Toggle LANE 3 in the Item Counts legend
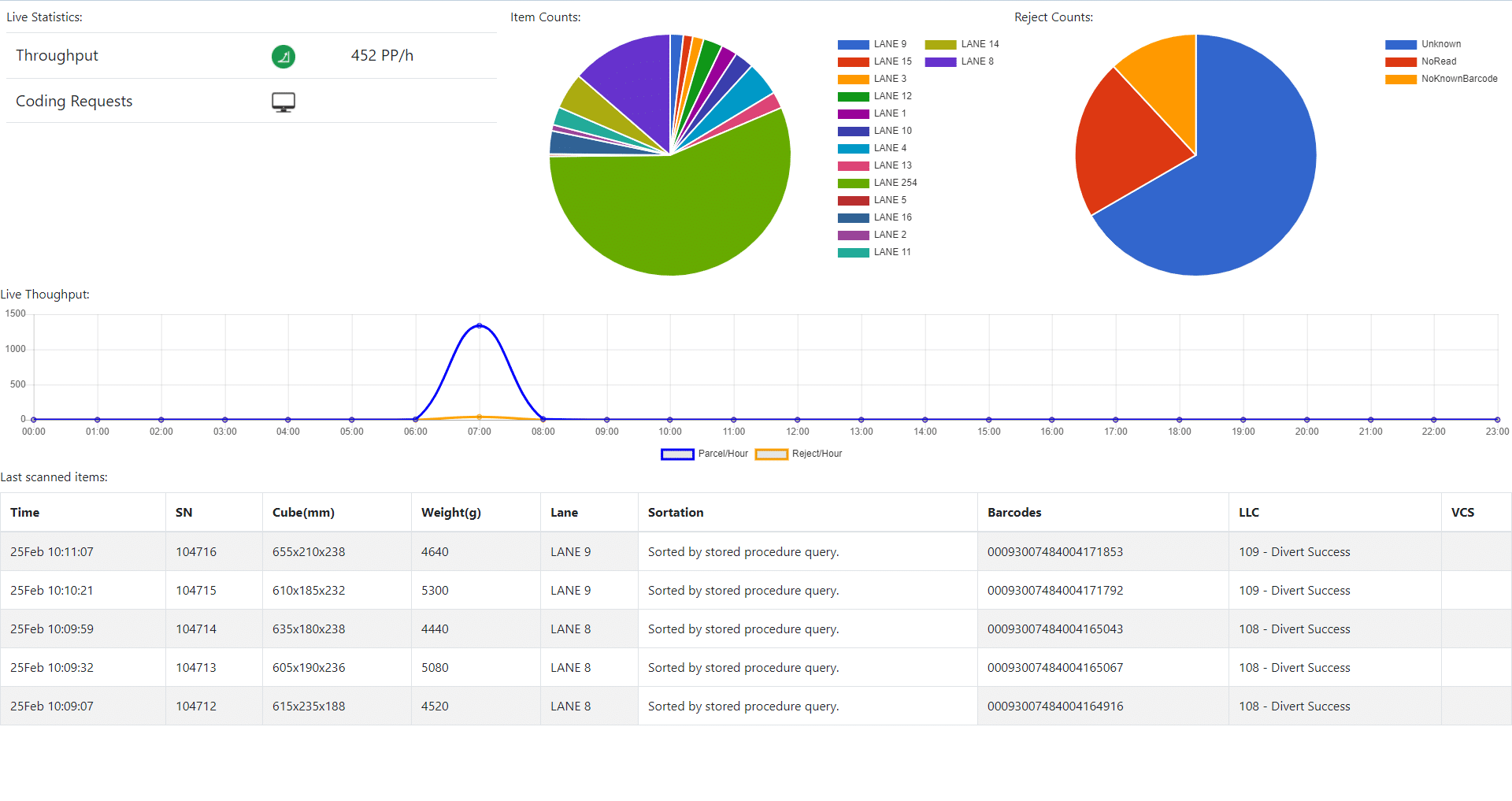Screen dimensions: 1512x801 tap(853, 79)
